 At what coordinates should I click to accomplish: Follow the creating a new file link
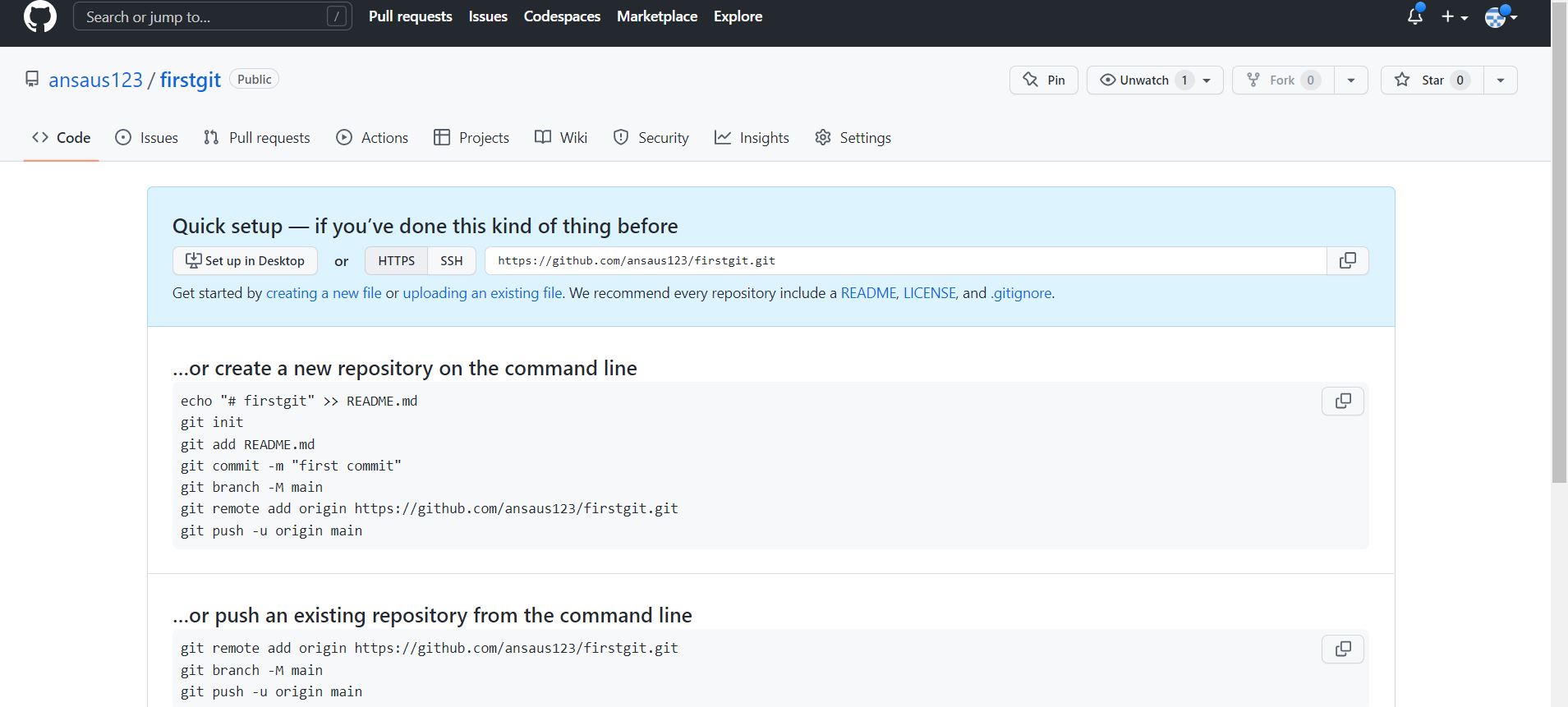tap(324, 293)
